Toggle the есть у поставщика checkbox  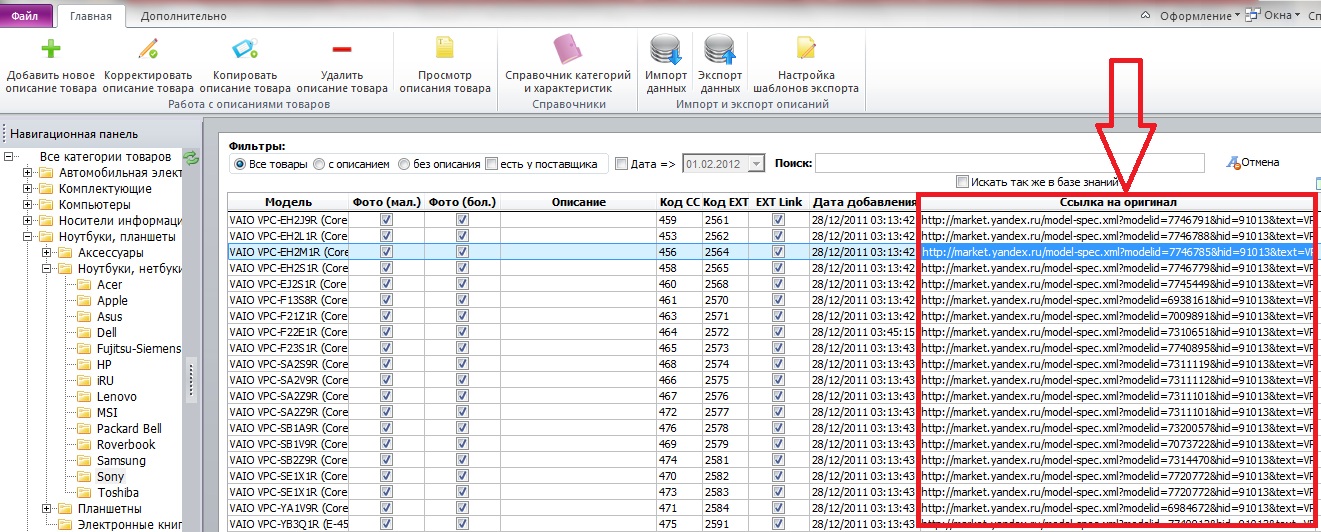490,164
